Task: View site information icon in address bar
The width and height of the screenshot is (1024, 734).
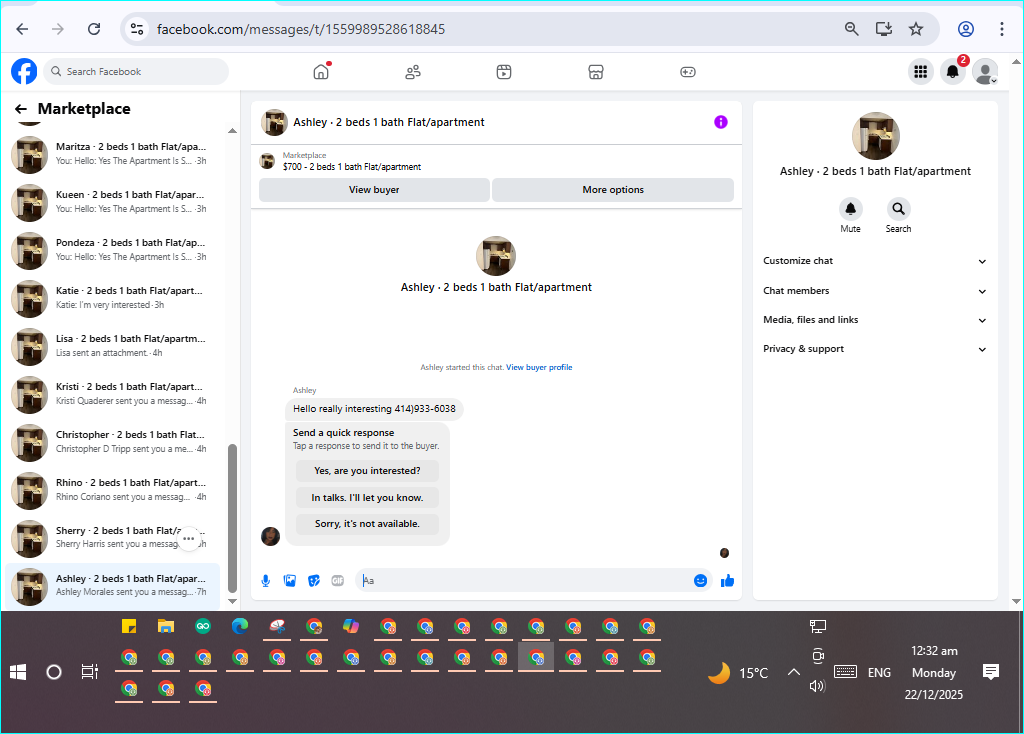Action: pyautogui.click(x=137, y=29)
